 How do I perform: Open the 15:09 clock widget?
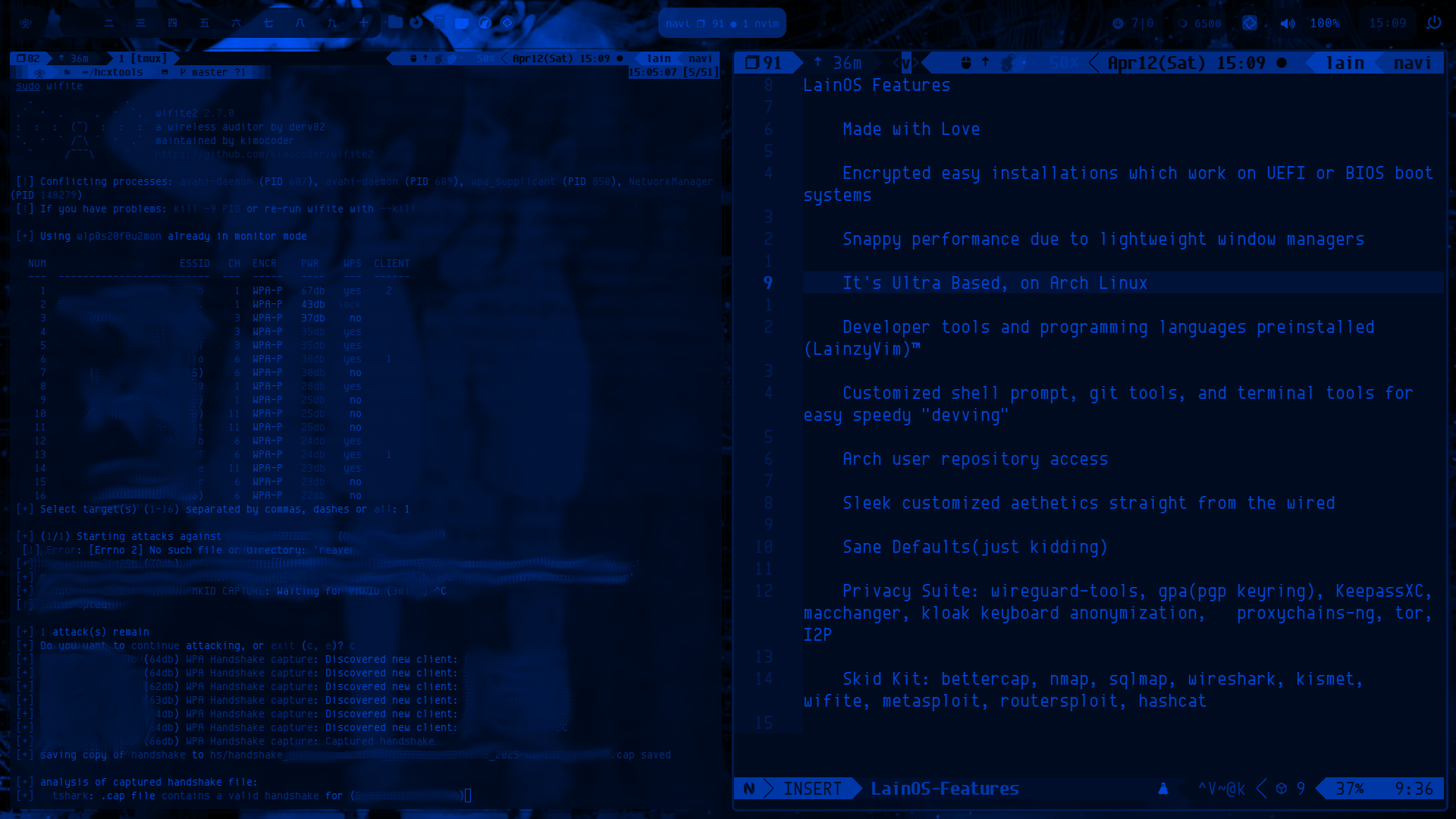[x=1388, y=24]
